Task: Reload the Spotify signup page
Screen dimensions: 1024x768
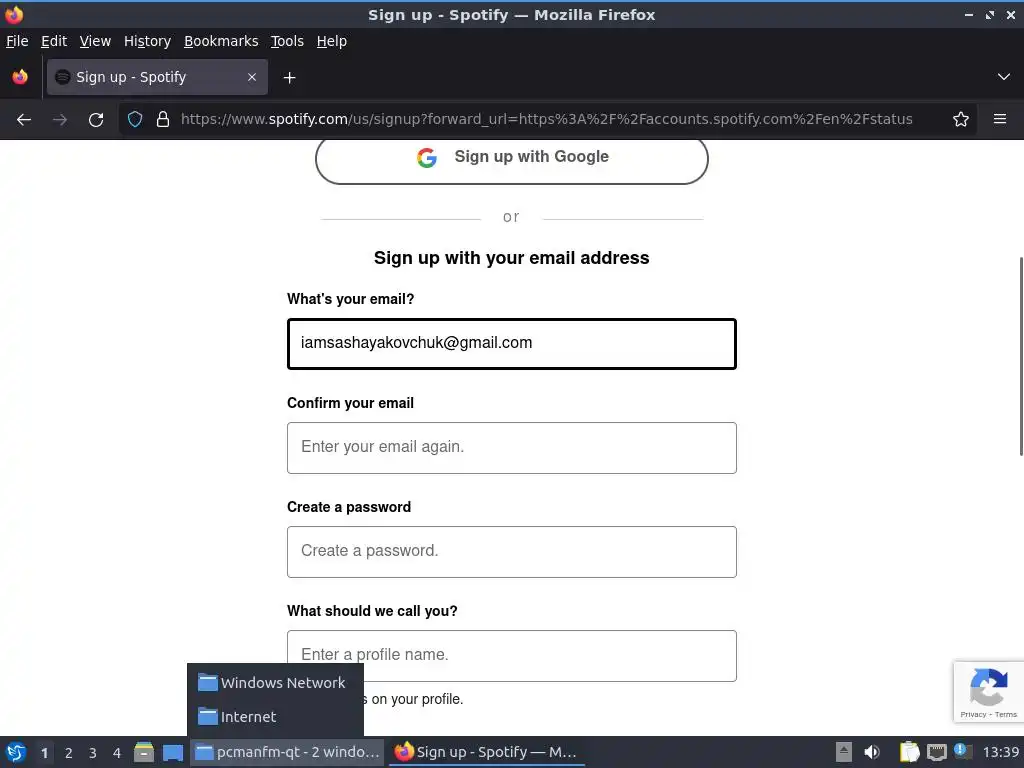Action: pos(96,120)
